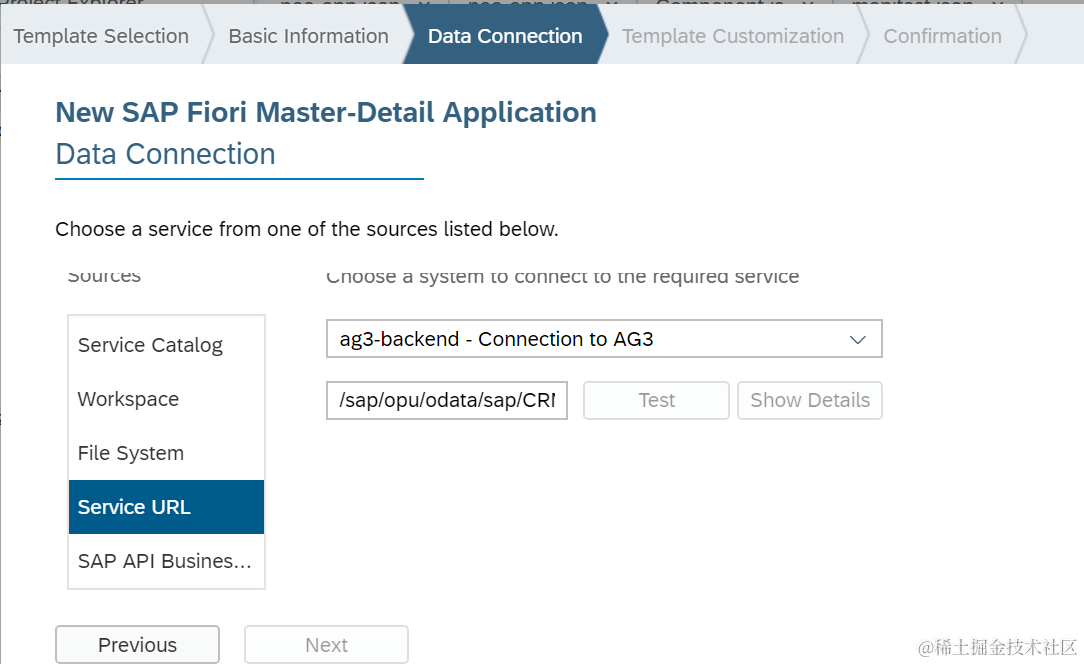Viewport: 1084px width, 664px height.
Task: Open the Confirmation wizard step
Action: (x=942, y=35)
